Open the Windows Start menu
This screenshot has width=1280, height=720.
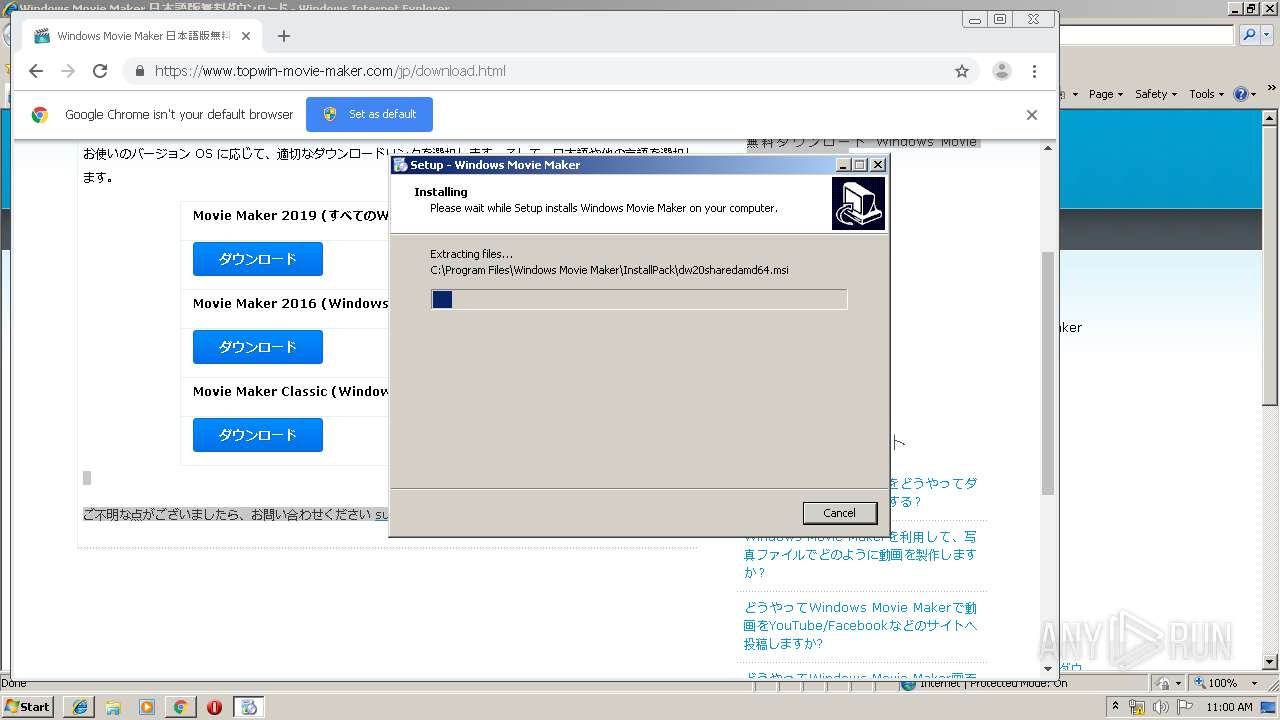point(27,706)
